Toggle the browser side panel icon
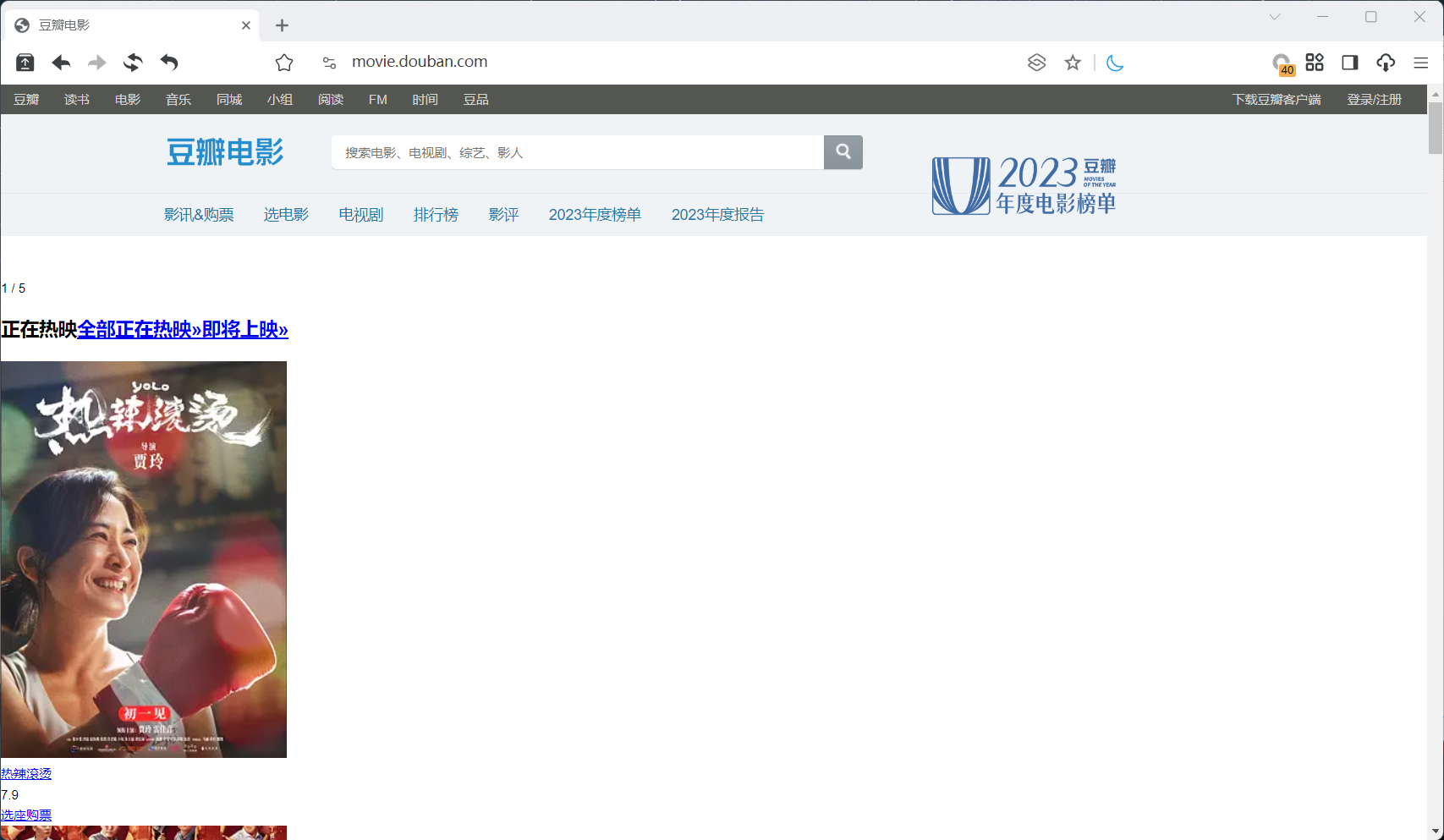 pos(1350,63)
